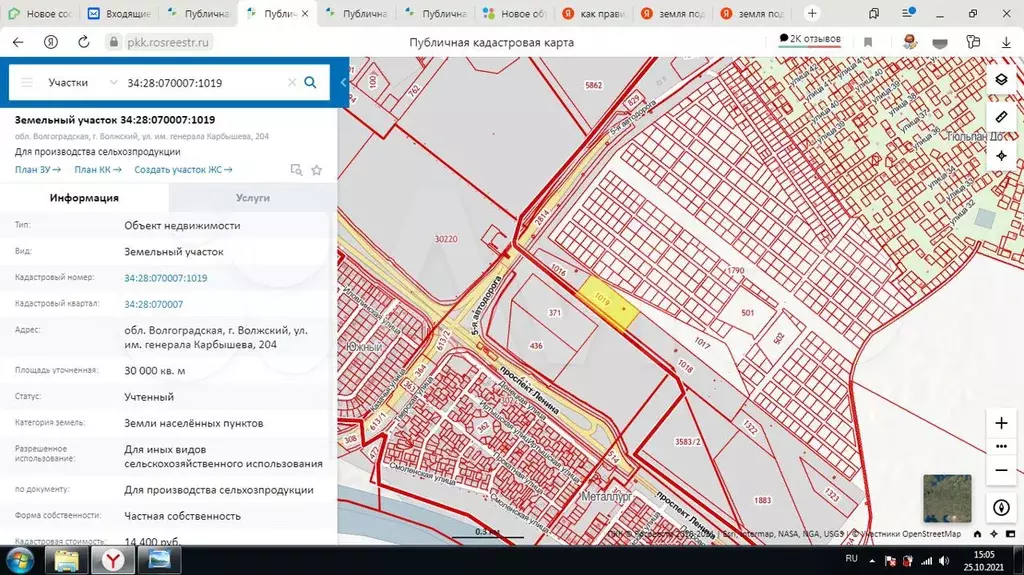Viewport: 1024px width, 575px height.
Task: Click the volume speaker tray icon
Action: pyautogui.click(x=944, y=561)
